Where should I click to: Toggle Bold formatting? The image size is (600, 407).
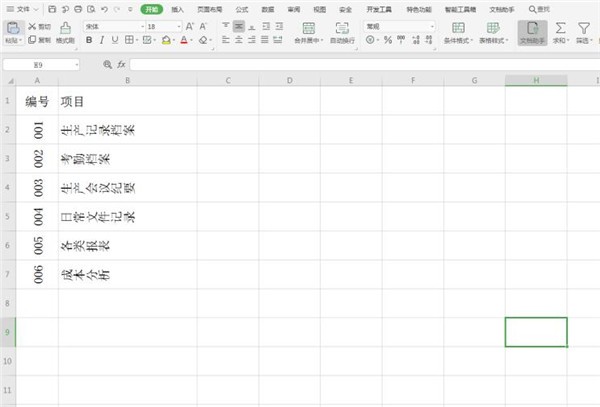[89, 40]
